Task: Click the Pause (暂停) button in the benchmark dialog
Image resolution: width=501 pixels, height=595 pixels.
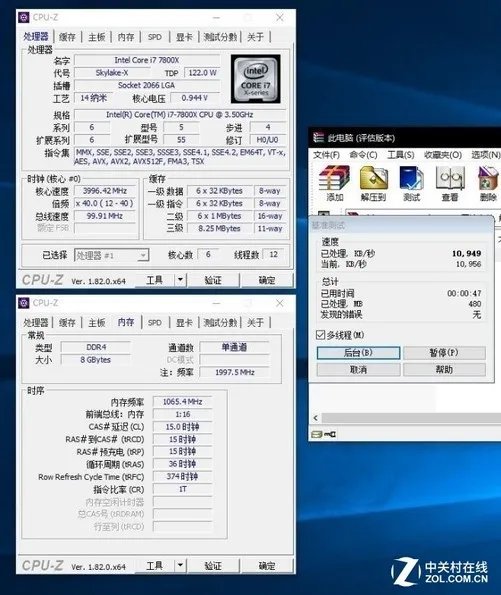Action: [x=444, y=353]
